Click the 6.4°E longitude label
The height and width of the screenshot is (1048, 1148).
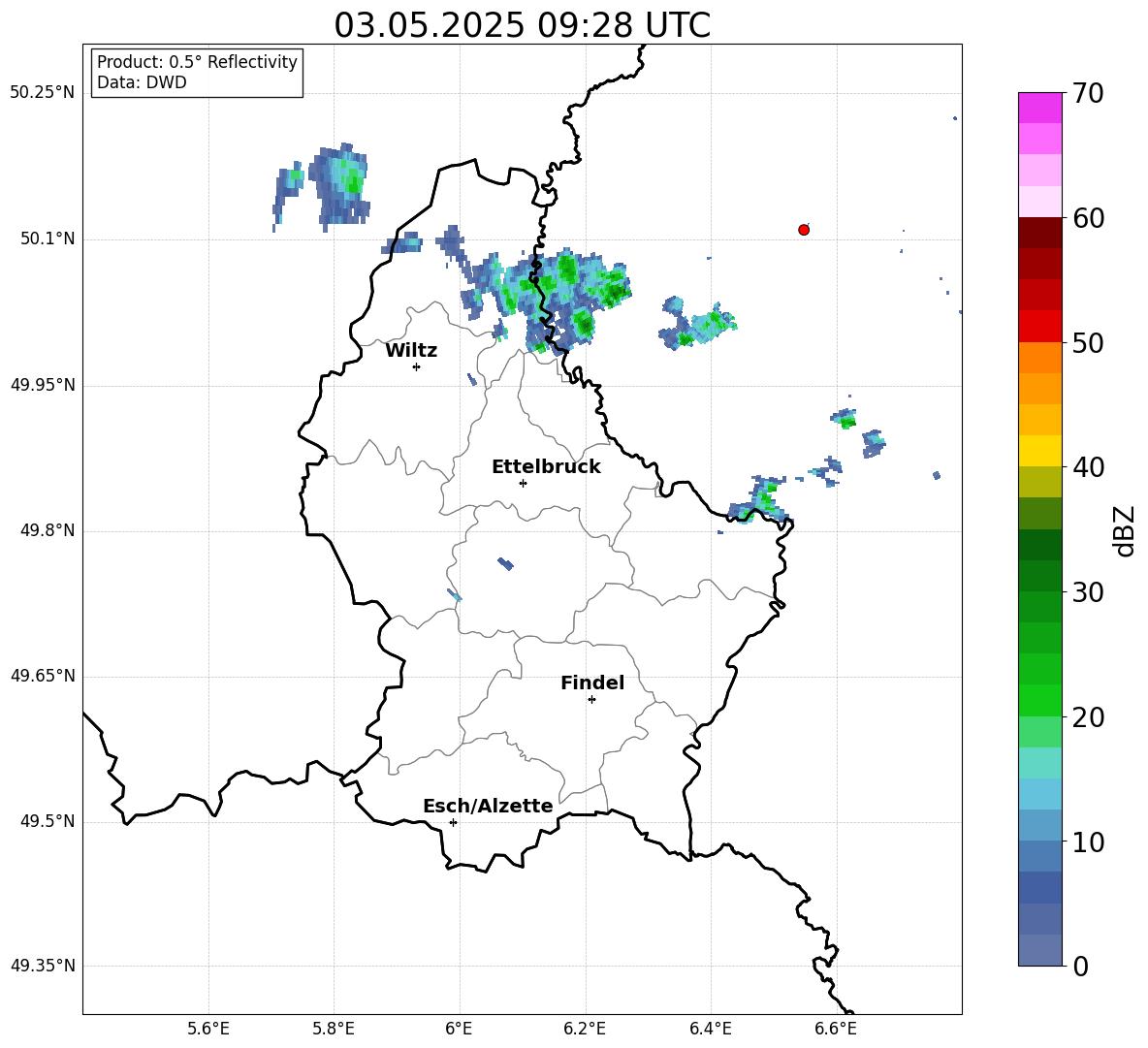[710, 1030]
